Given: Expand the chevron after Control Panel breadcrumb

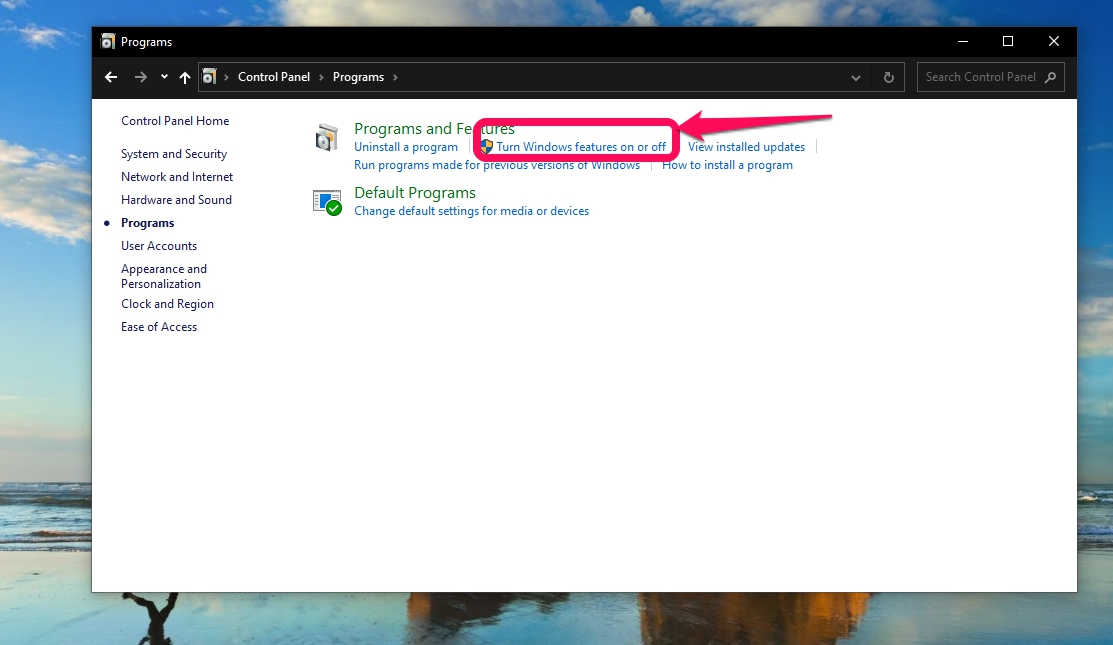Looking at the screenshot, I should tap(321, 77).
